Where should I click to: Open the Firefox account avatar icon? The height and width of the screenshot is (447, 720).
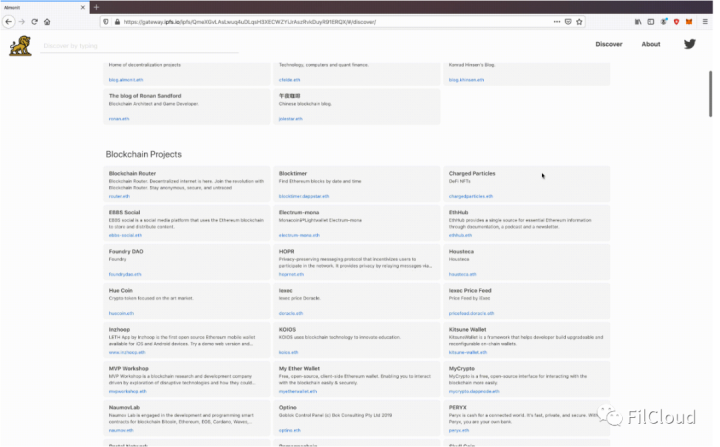pos(664,22)
